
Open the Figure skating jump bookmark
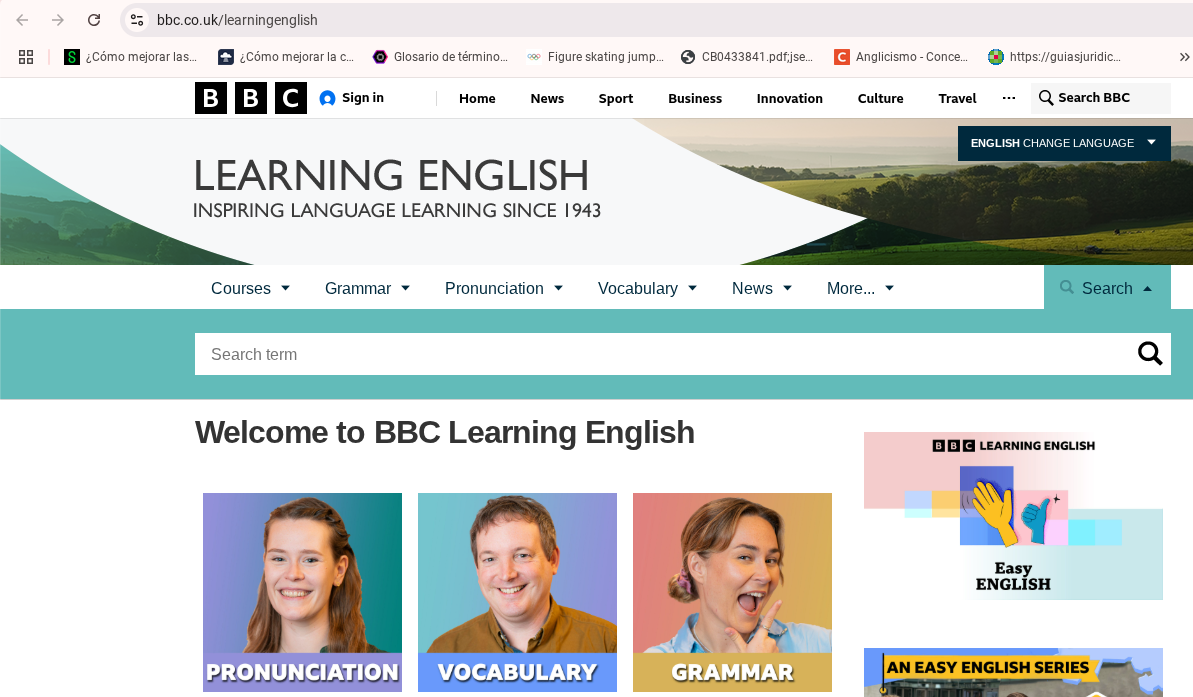coord(596,57)
